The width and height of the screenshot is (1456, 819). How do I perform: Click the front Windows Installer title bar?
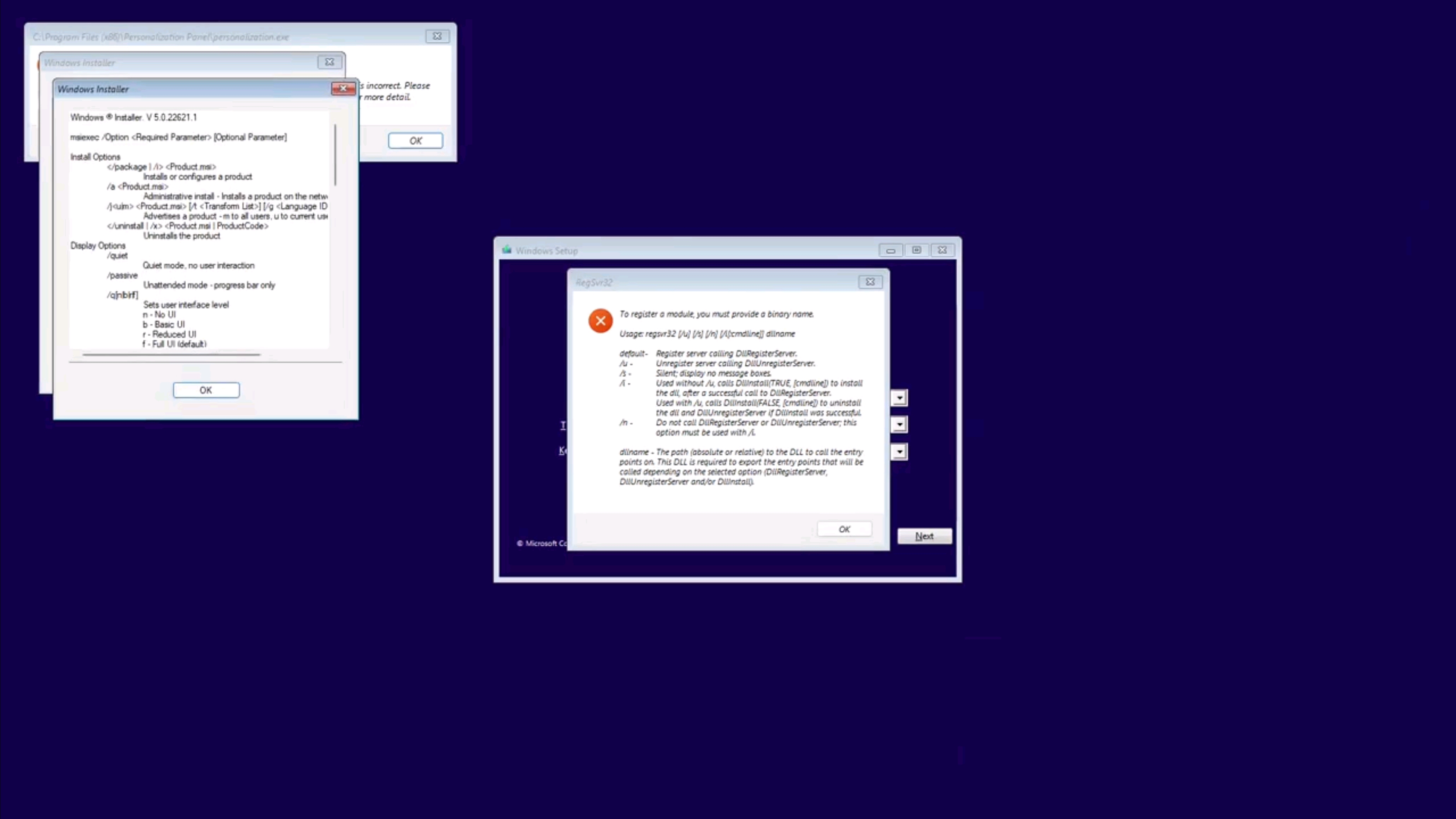tap(192, 89)
